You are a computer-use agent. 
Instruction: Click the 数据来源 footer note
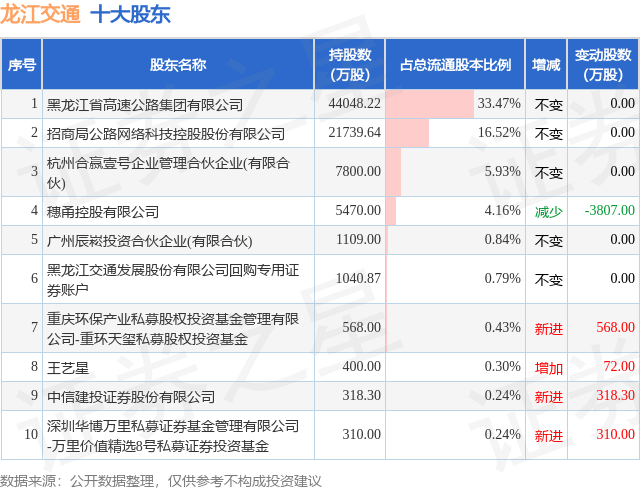161,481
